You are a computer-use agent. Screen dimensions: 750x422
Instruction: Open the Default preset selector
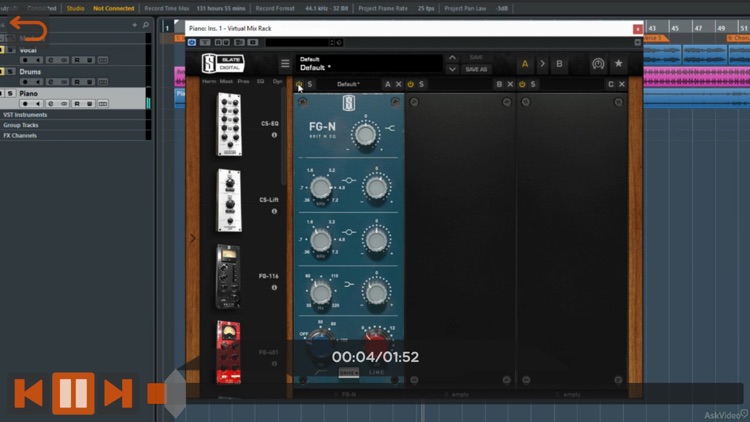pyautogui.click(x=369, y=64)
